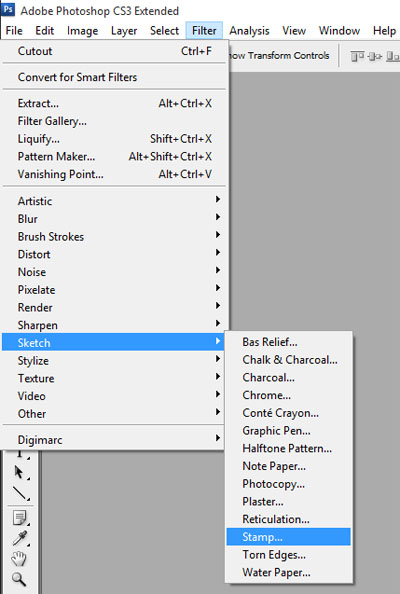This screenshot has width=400, height=594.
Task: Select the Zoom magnifier tool
Action: [19, 579]
